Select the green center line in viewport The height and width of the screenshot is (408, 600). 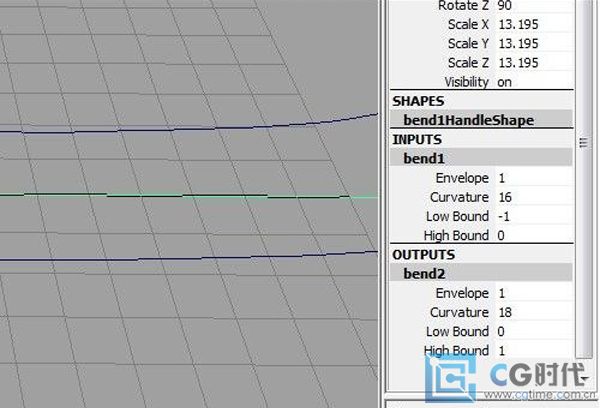point(200,195)
